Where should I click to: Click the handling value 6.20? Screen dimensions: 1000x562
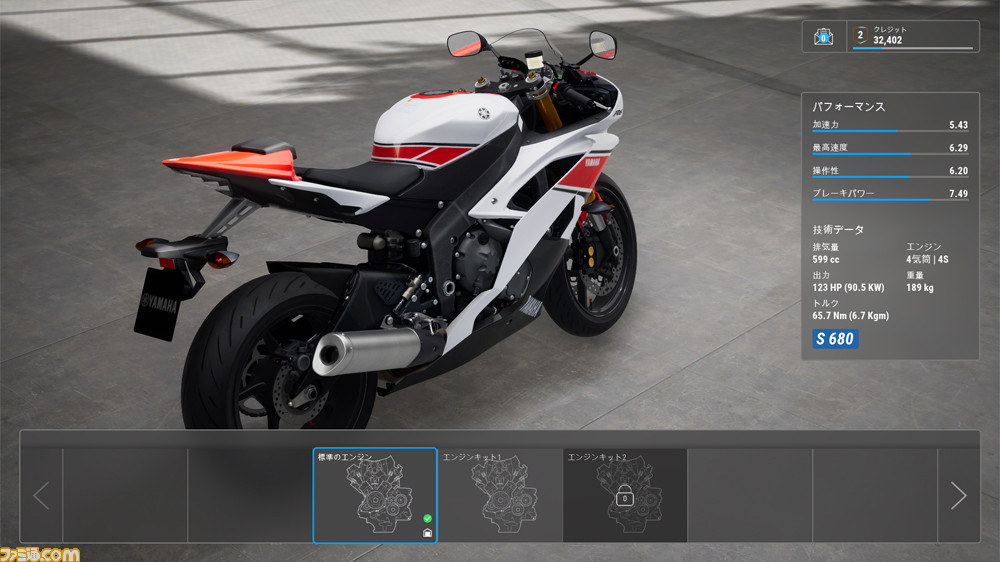click(x=958, y=171)
